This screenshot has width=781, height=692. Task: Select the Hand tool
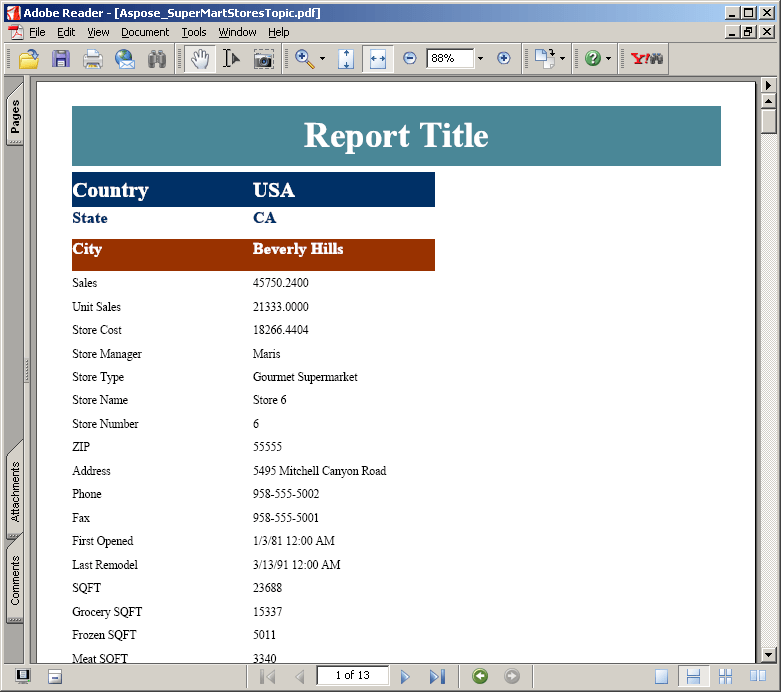200,59
